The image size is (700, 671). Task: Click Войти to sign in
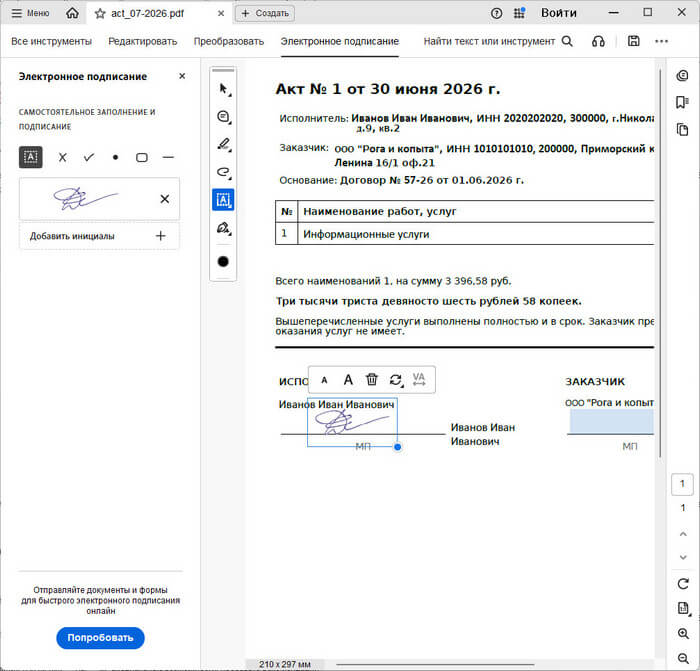click(x=558, y=13)
